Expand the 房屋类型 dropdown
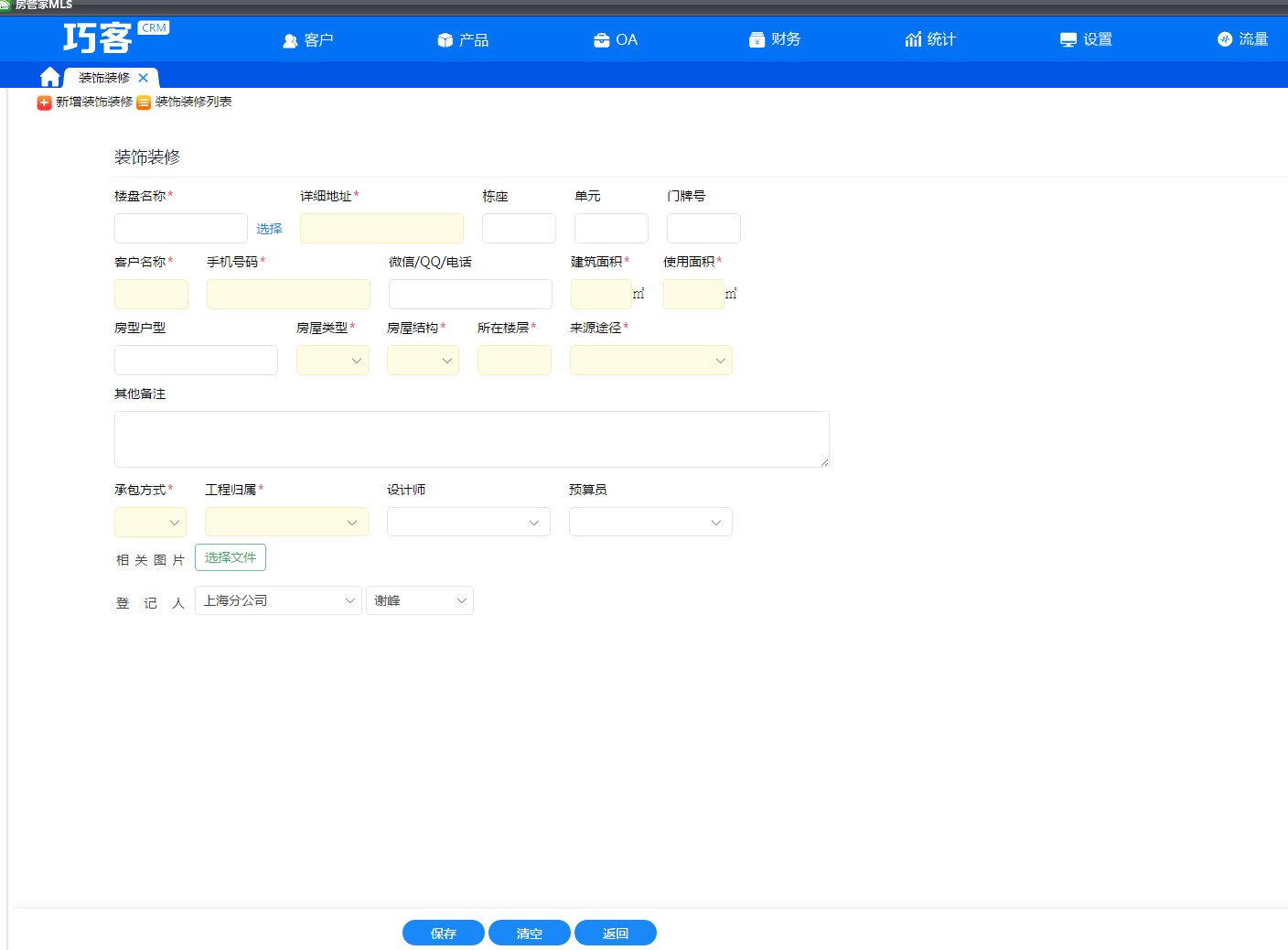 pos(332,361)
